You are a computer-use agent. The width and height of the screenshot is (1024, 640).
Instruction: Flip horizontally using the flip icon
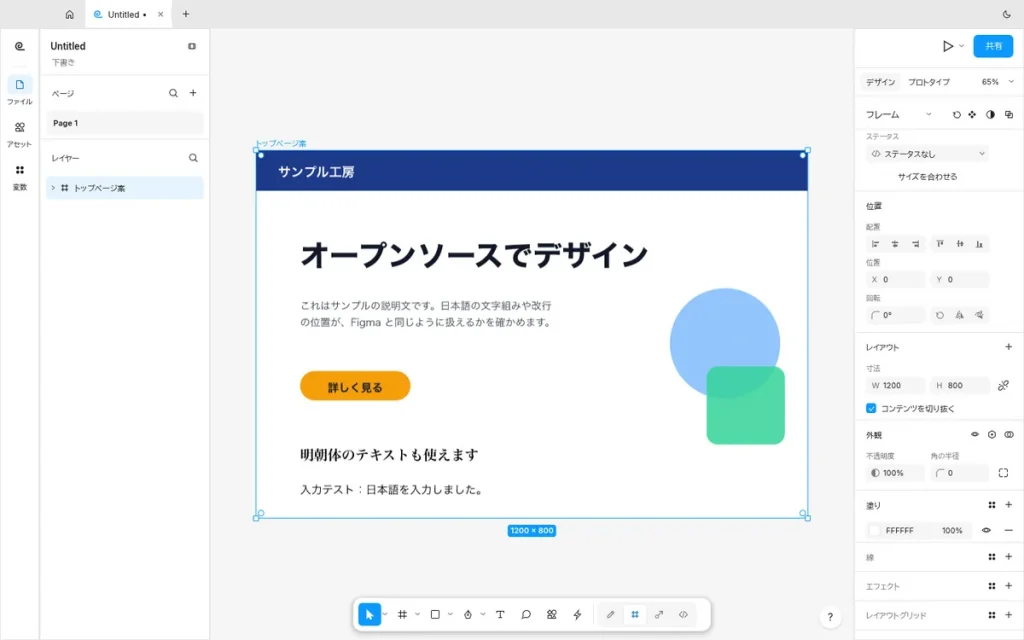pos(959,315)
